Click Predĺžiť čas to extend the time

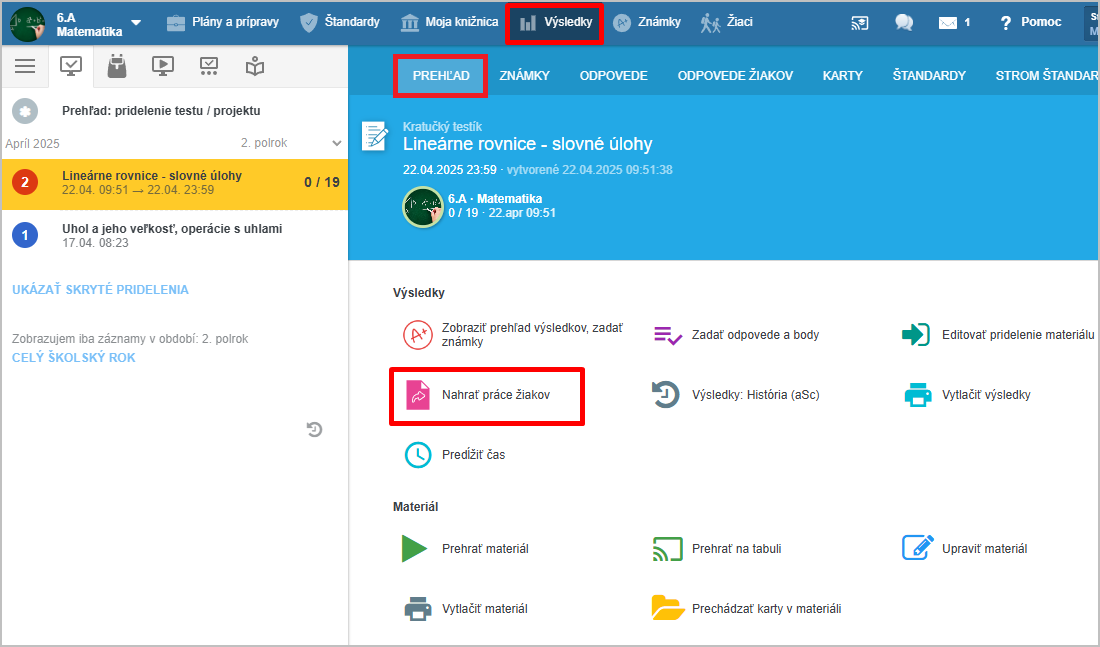(473, 455)
